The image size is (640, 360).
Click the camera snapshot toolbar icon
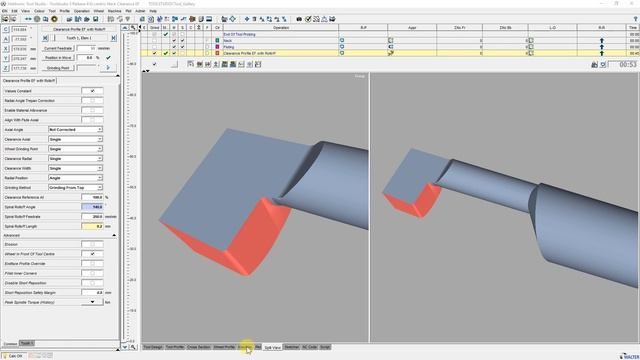[299, 19]
